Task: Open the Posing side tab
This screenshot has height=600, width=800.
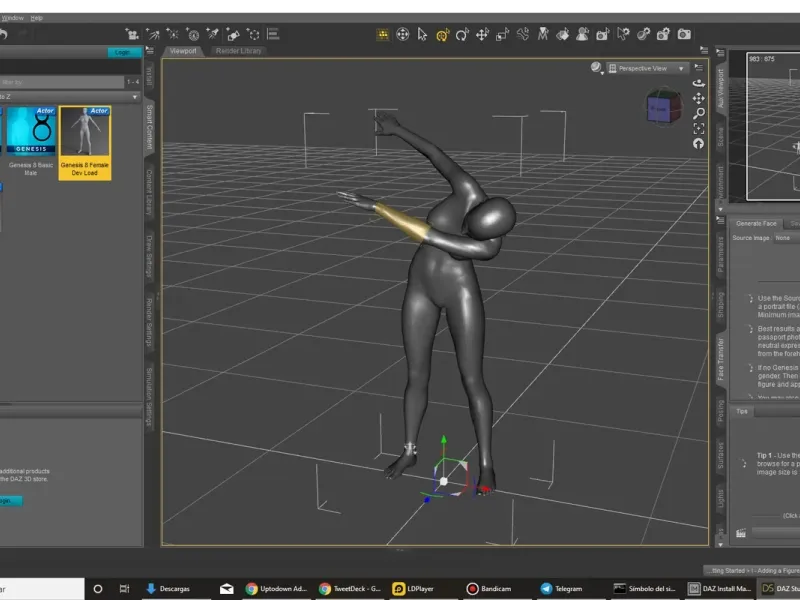Action: [721, 411]
